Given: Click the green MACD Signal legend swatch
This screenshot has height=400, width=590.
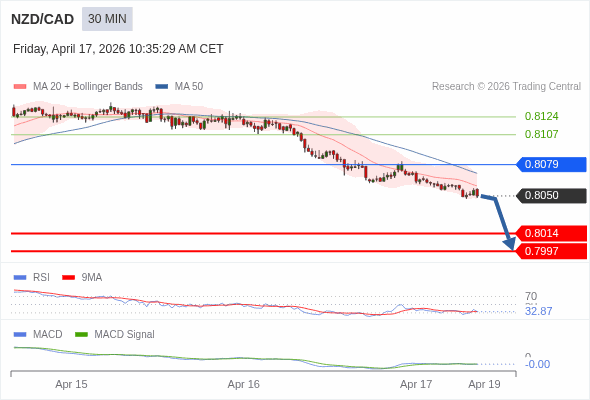Looking at the screenshot, I should (x=81, y=335).
